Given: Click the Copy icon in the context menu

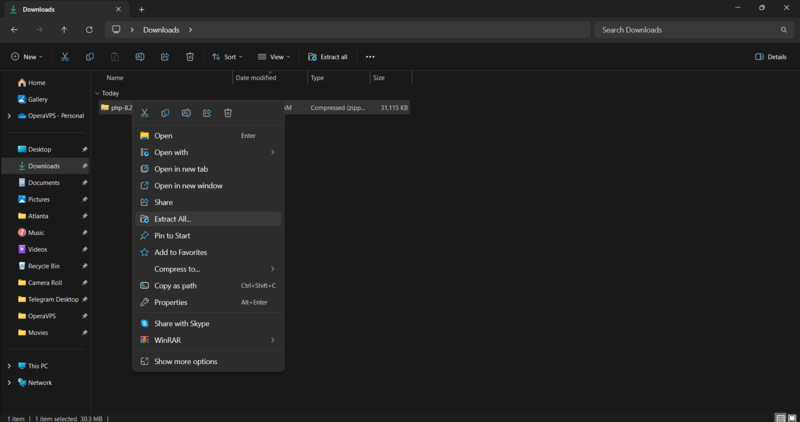Looking at the screenshot, I should pos(165,113).
